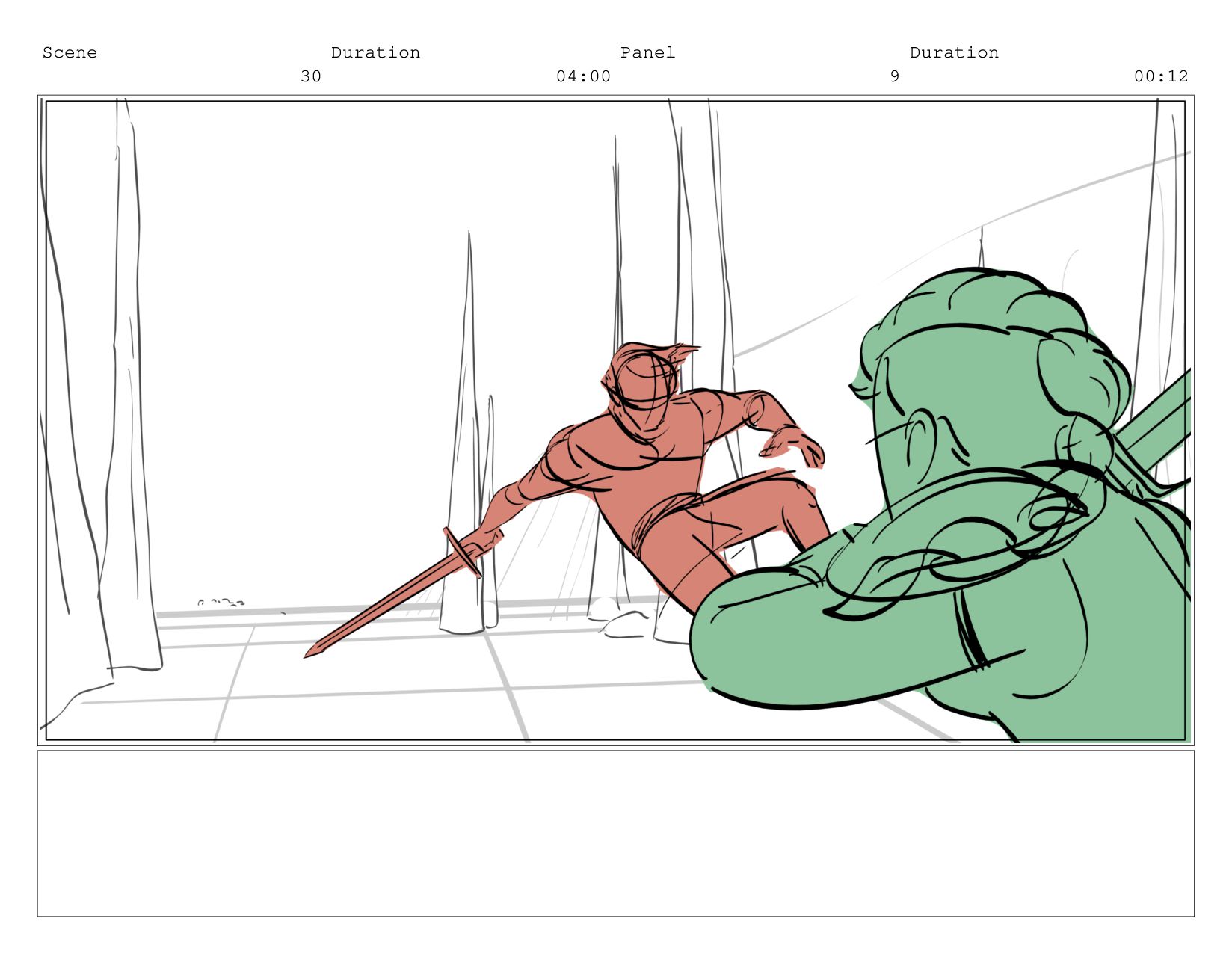
Task: Click the scene number '30'
Action: click(x=311, y=76)
